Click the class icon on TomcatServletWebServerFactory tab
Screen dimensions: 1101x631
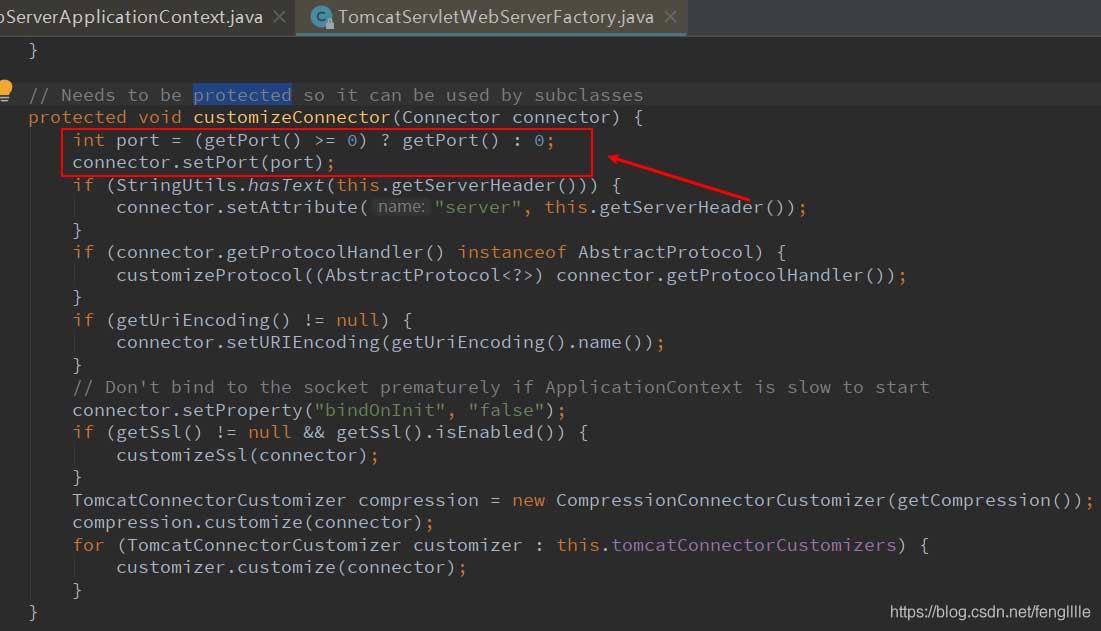pyautogui.click(x=321, y=17)
